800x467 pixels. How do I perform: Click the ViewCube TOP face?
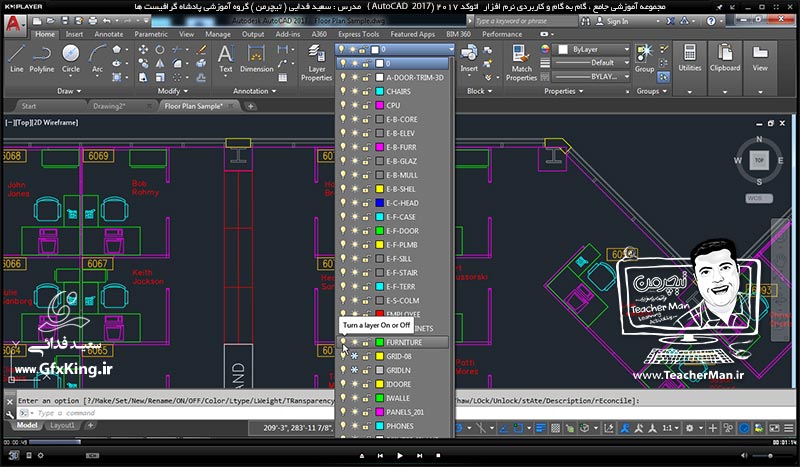tap(759, 160)
